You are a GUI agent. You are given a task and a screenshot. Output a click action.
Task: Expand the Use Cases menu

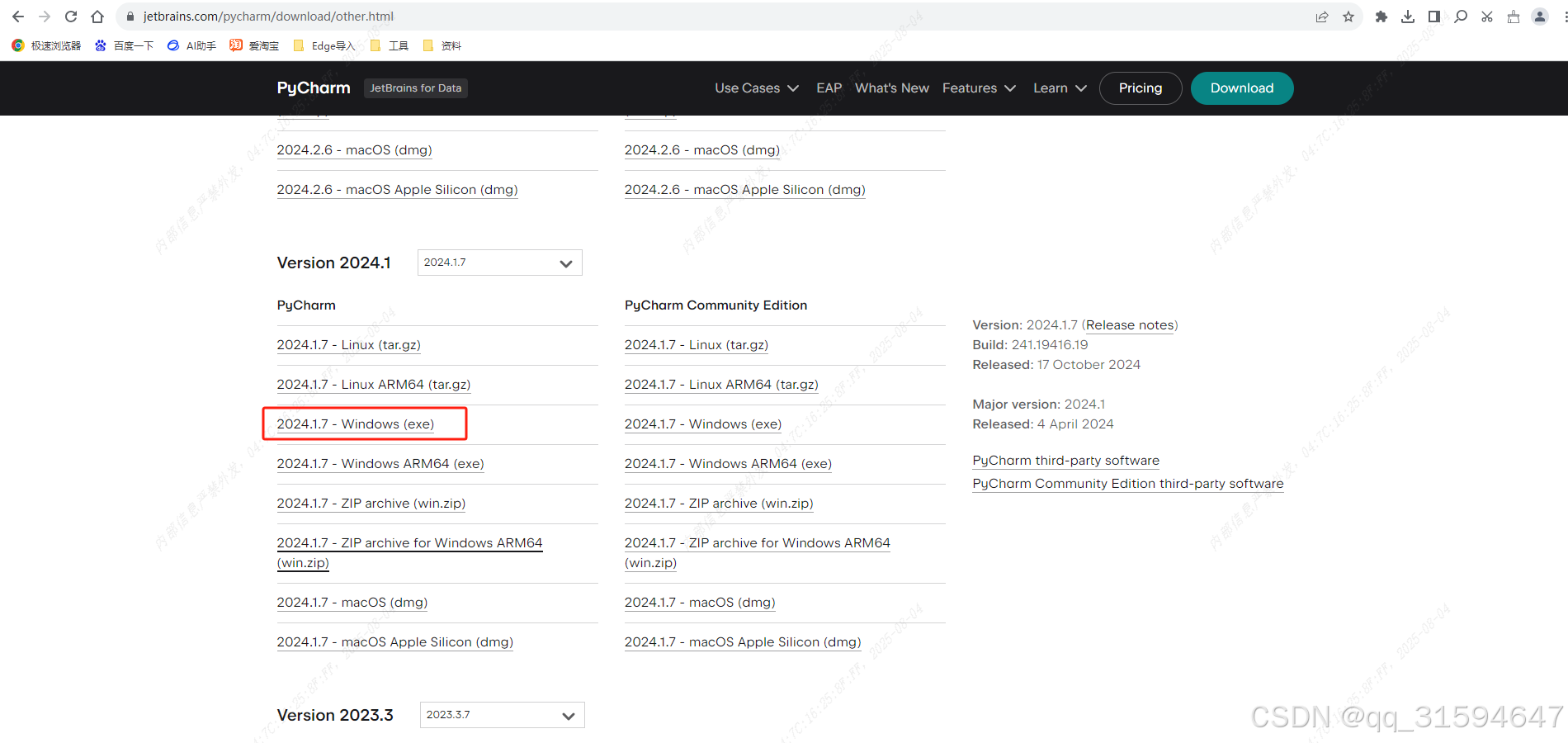coord(757,88)
